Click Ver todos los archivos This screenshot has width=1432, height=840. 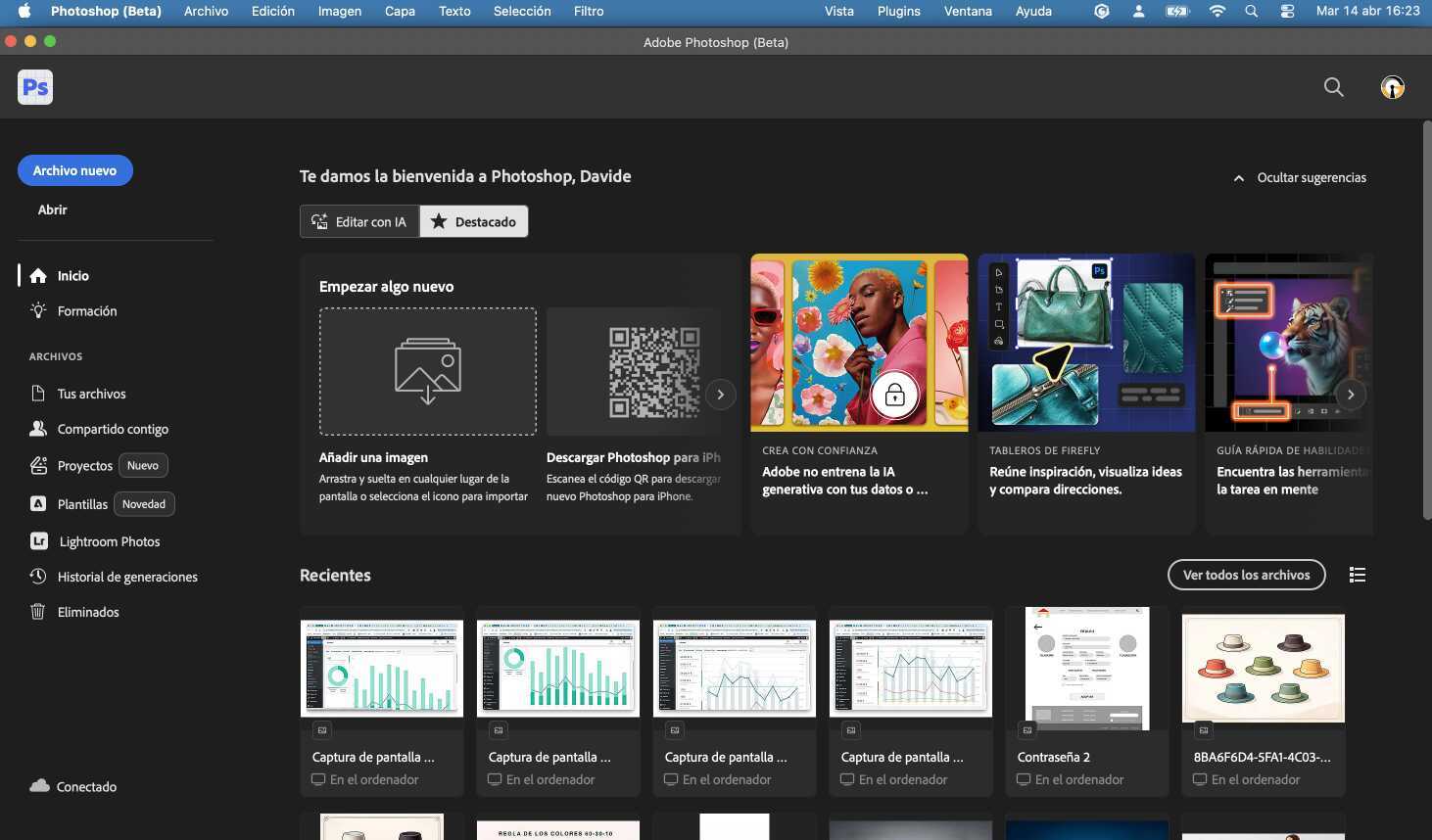point(1246,575)
